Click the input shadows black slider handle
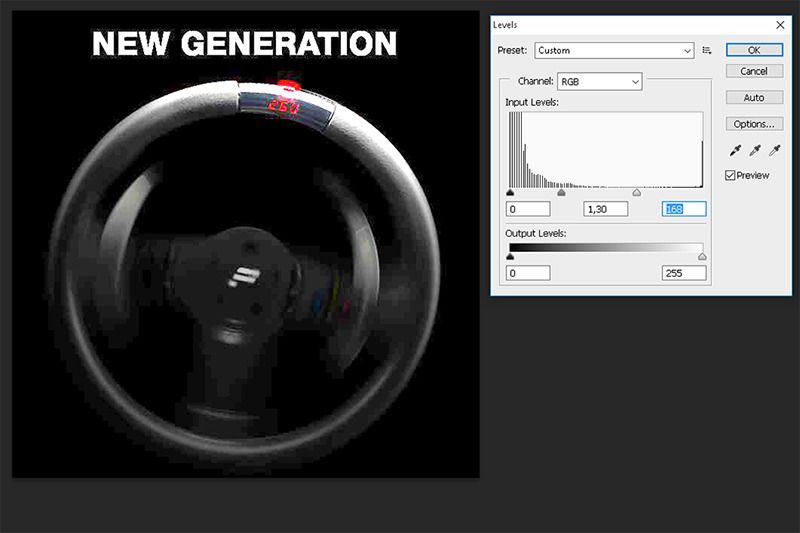This screenshot has height=533, width=800. click(x=510, y=193)
